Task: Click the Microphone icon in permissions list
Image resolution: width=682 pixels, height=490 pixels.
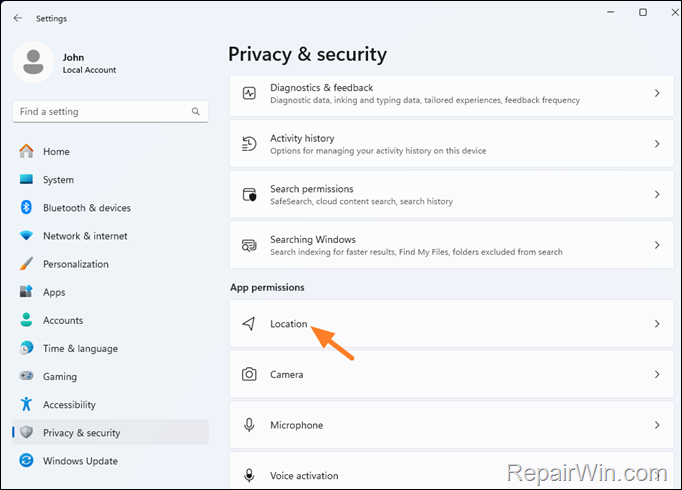Action: pyautogui.click(x=249, y=425)
